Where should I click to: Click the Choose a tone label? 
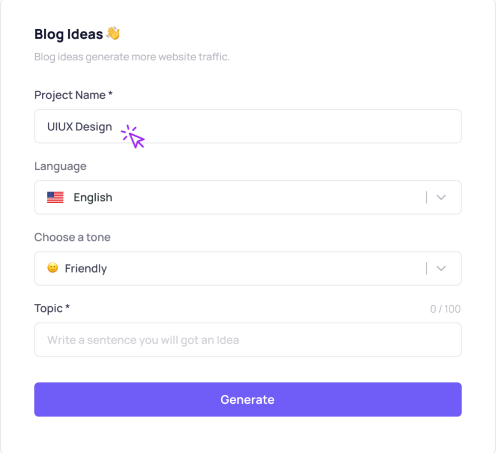point(72,237)
